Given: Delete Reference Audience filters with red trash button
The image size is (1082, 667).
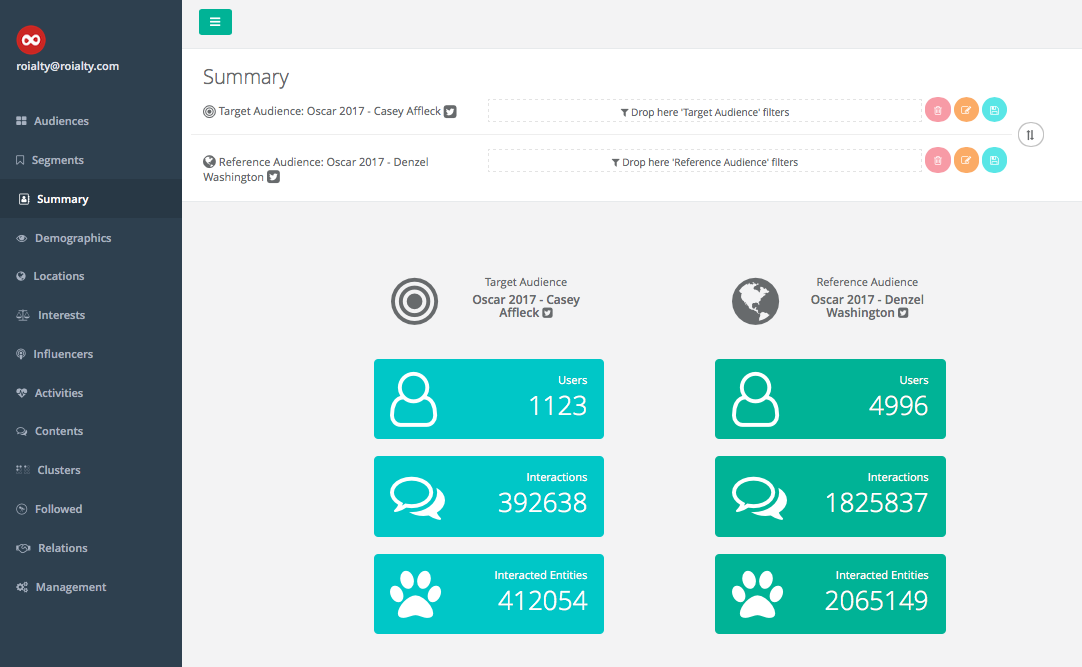Looking at the screenshot, I should (938, 160).
